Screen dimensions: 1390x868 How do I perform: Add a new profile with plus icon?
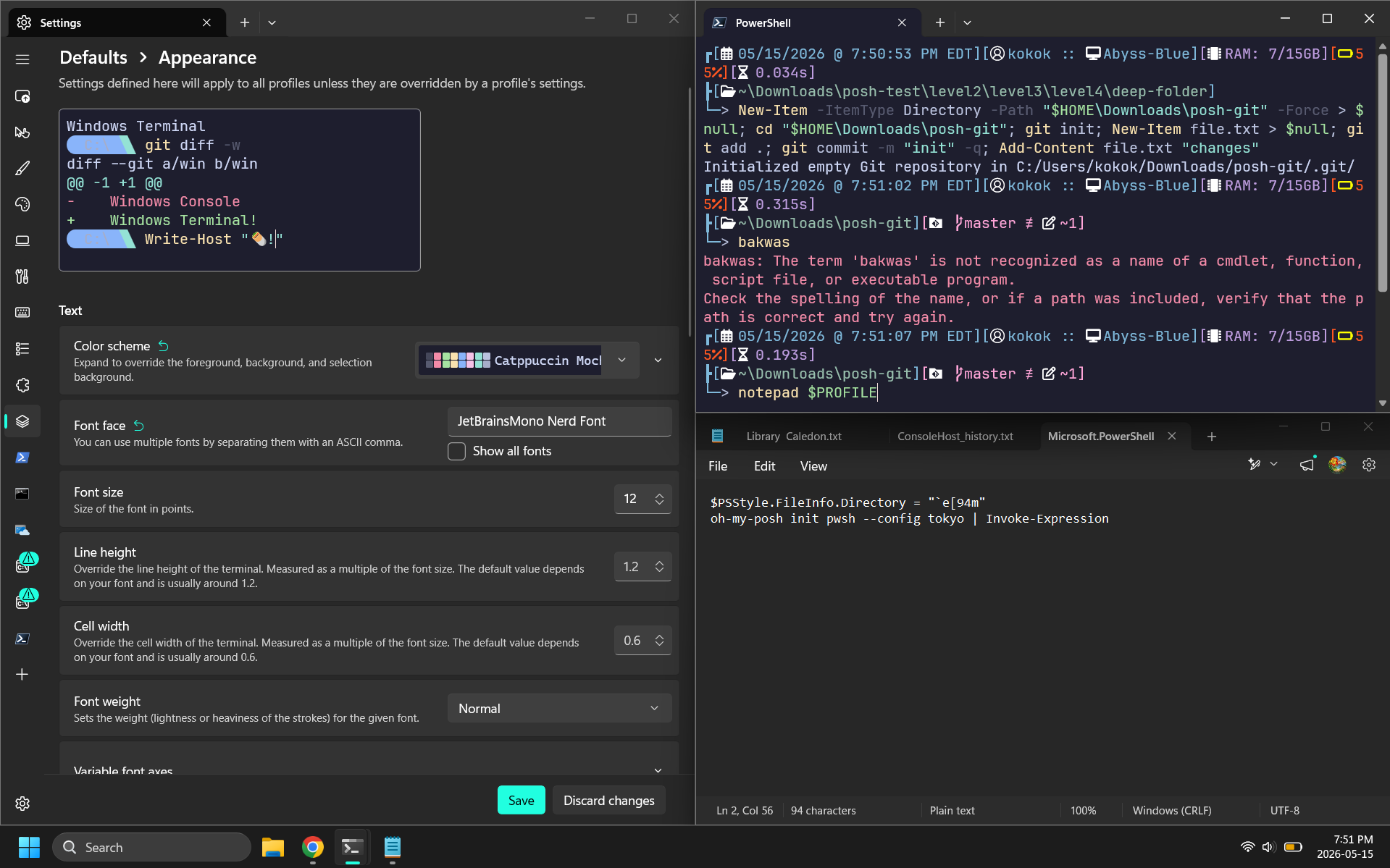click(22, 675)
